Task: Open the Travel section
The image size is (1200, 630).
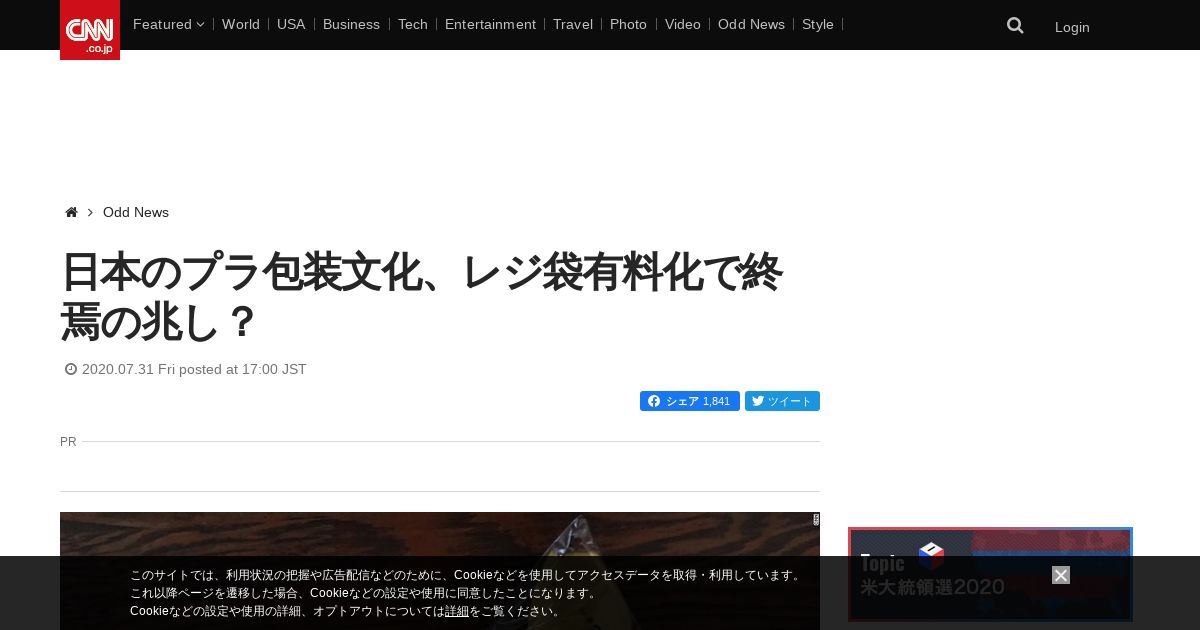Action: (x=573, y=24)
